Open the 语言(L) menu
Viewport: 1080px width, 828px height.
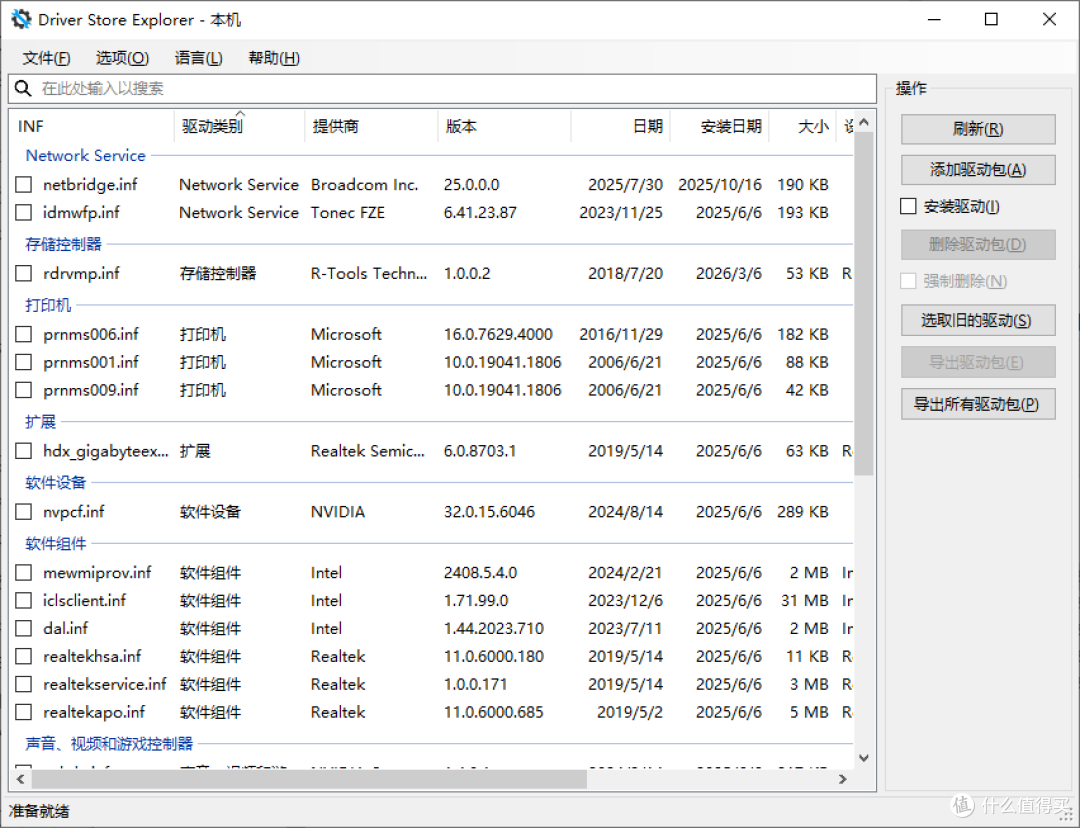[198, 58]
